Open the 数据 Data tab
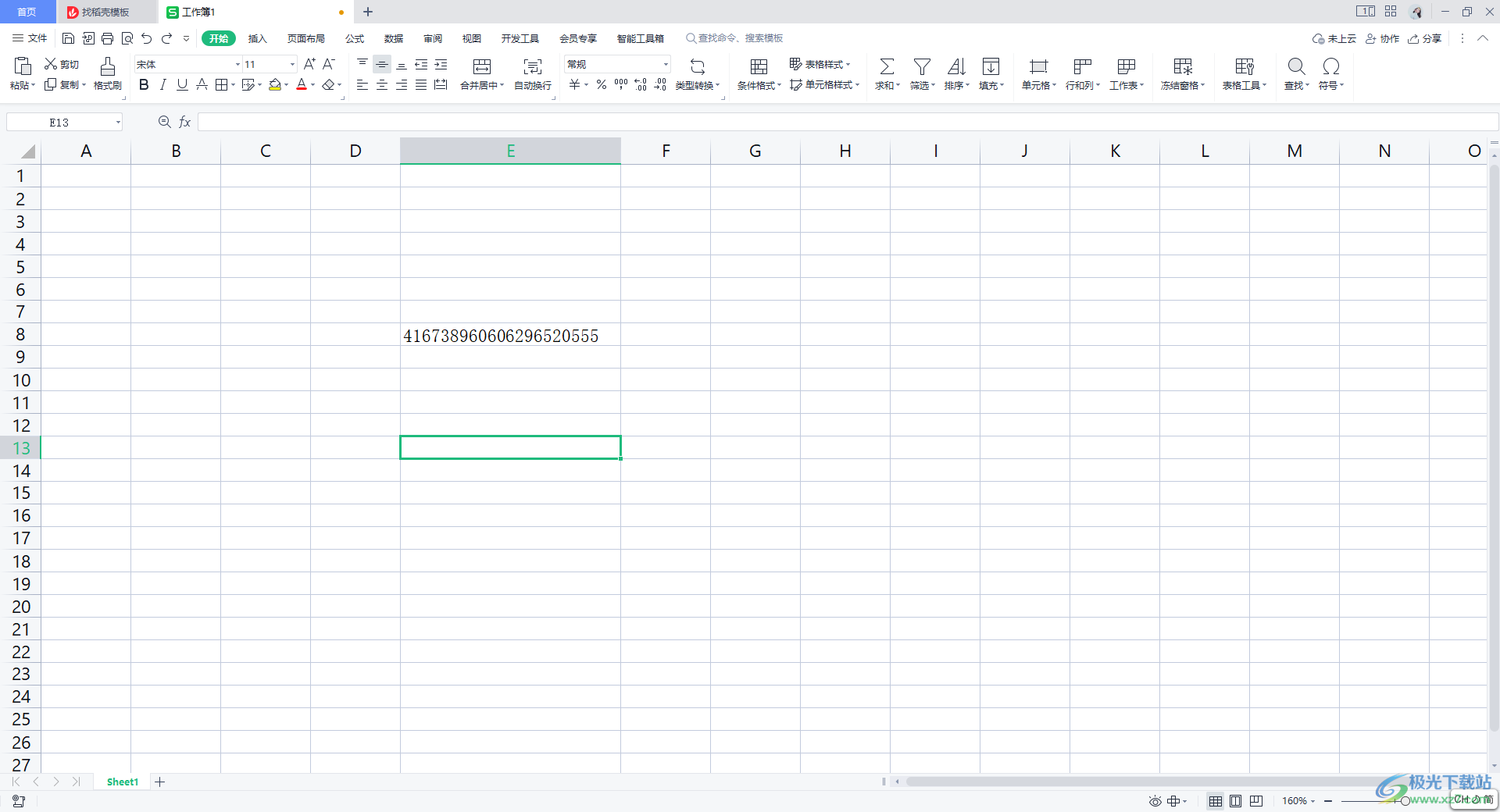 pos(394,38)
